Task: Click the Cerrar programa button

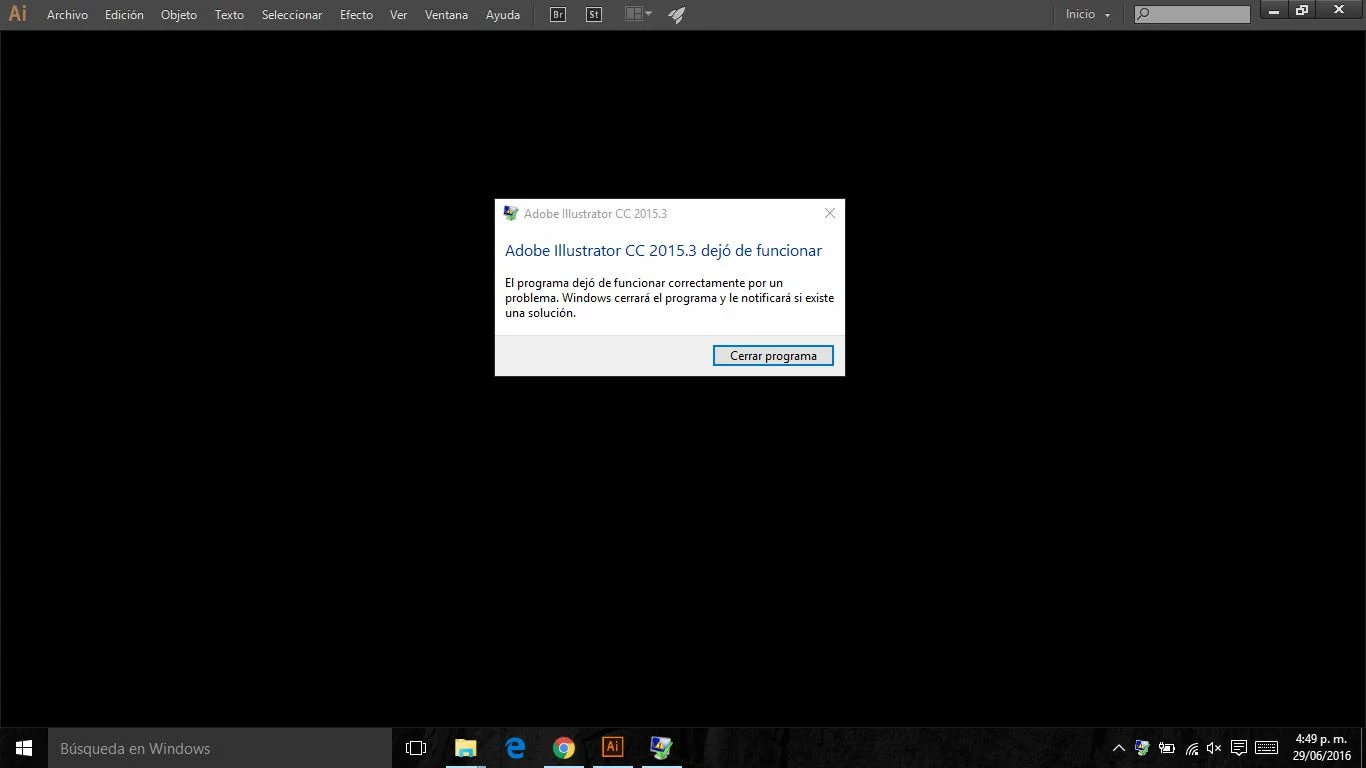Action: (x=773, y=356)
